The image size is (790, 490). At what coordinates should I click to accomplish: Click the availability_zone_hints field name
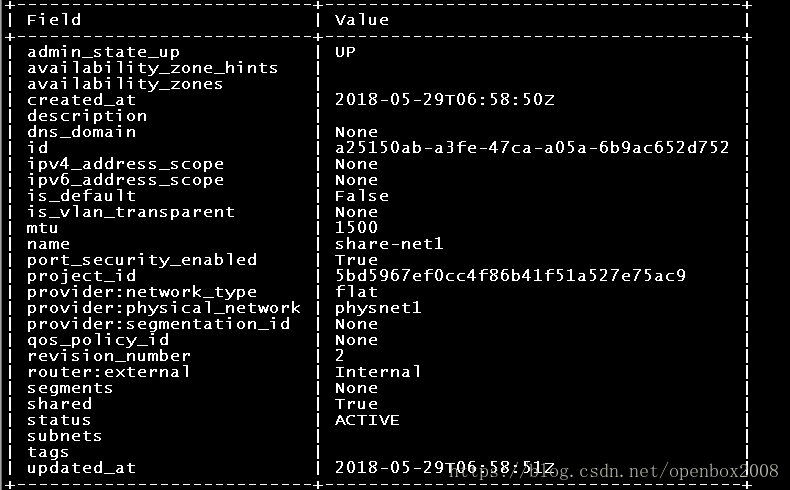coord(152,68)
